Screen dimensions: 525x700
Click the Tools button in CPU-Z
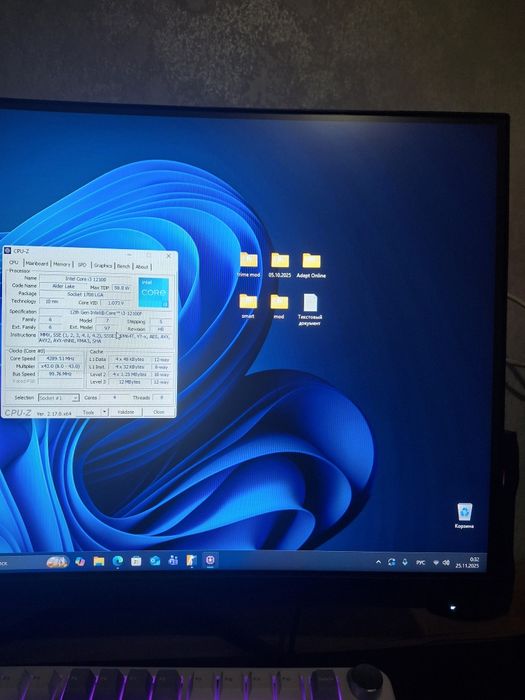click(x=88, y=412)
